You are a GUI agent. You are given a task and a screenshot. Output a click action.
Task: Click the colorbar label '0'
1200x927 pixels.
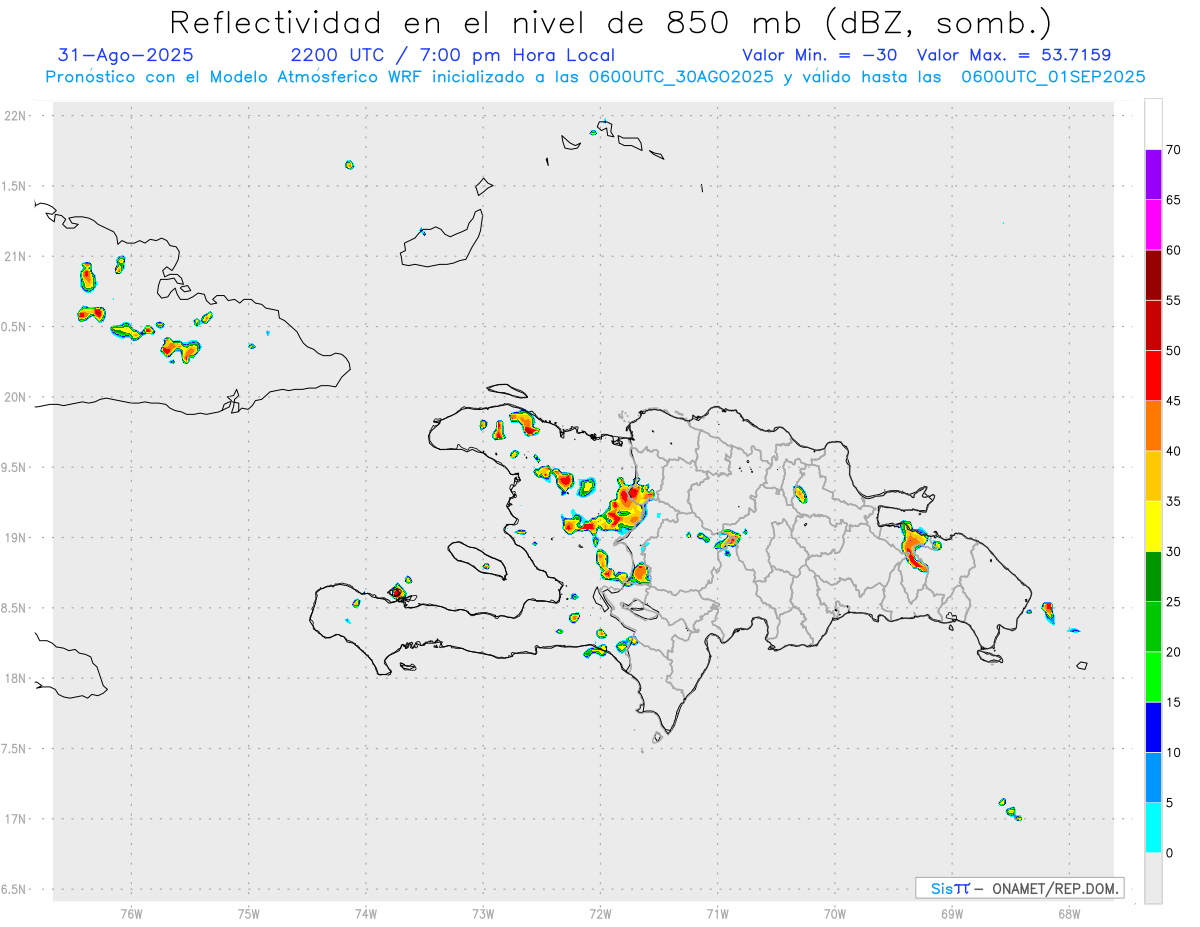click(x=1170, y=853)
